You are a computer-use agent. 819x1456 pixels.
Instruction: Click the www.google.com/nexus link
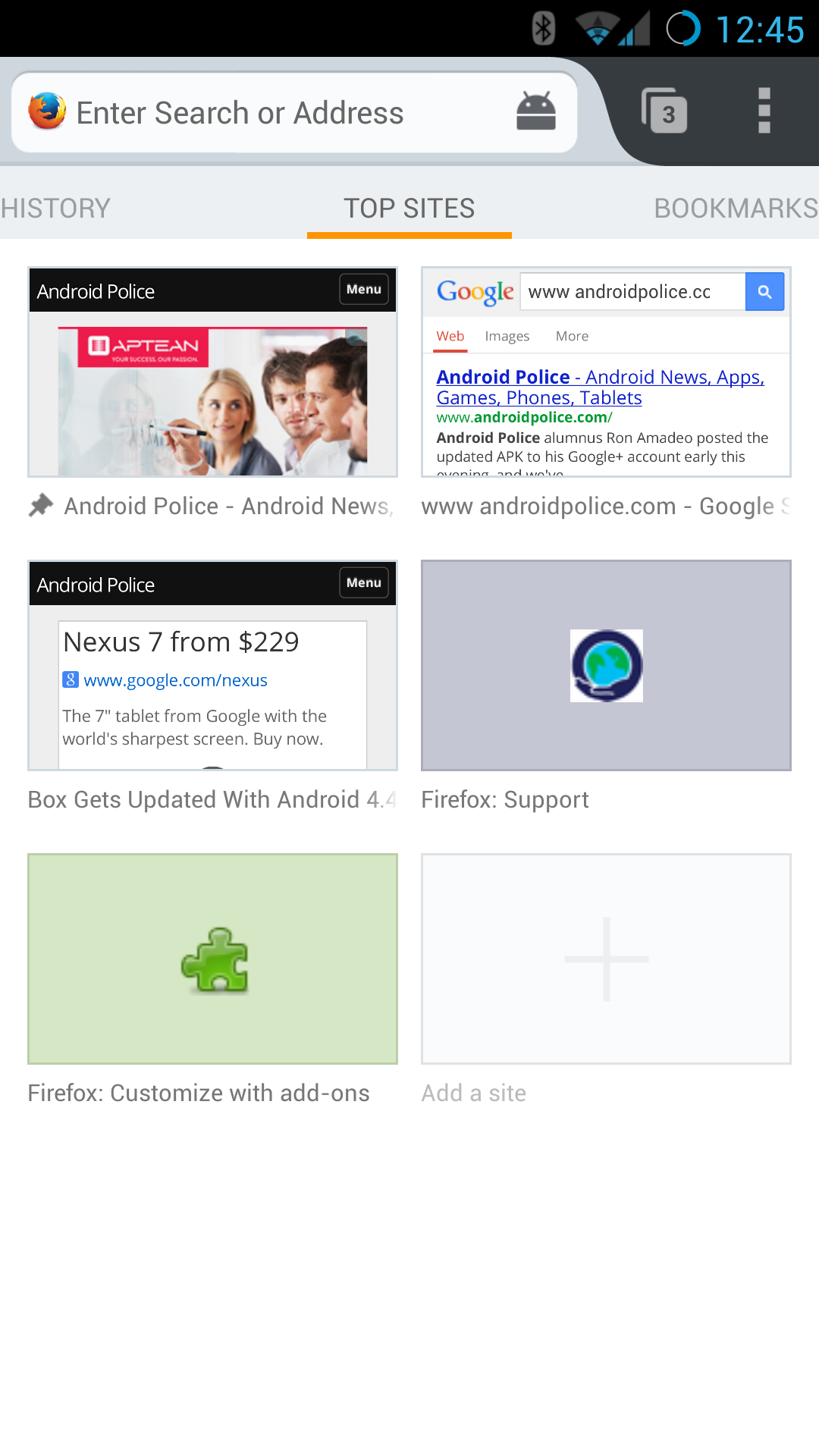click(176, 679)
